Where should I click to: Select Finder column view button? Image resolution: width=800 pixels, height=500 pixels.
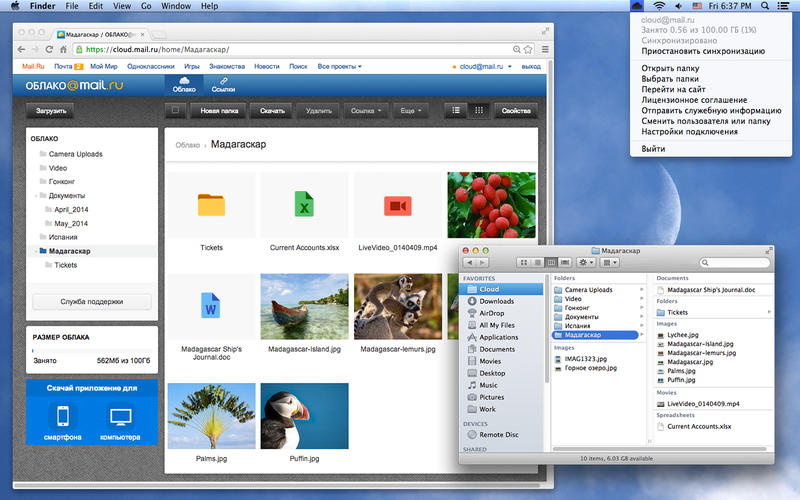pyautogui.click(x=551, y=262)
